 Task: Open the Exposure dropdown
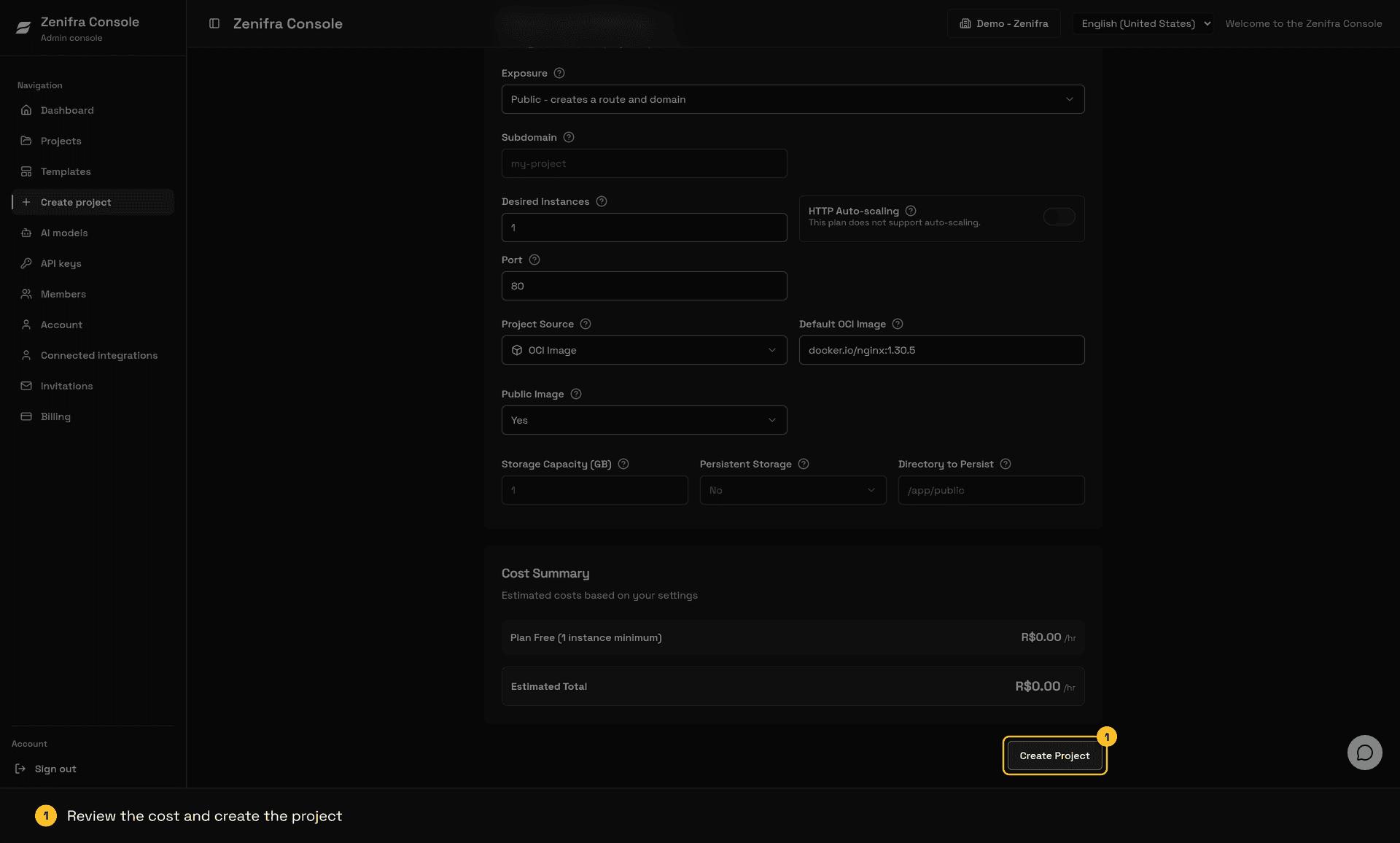coord(793,99)
